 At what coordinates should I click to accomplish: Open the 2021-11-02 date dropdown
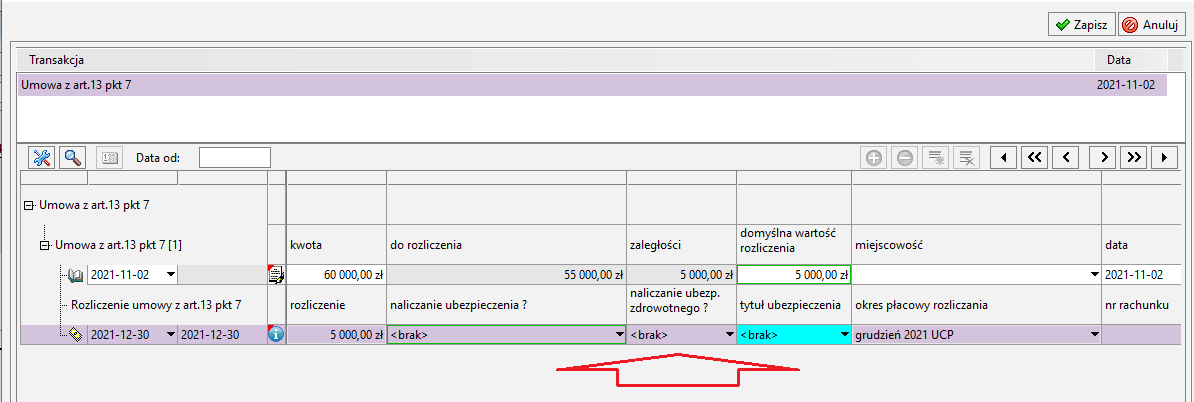(171, 274)
